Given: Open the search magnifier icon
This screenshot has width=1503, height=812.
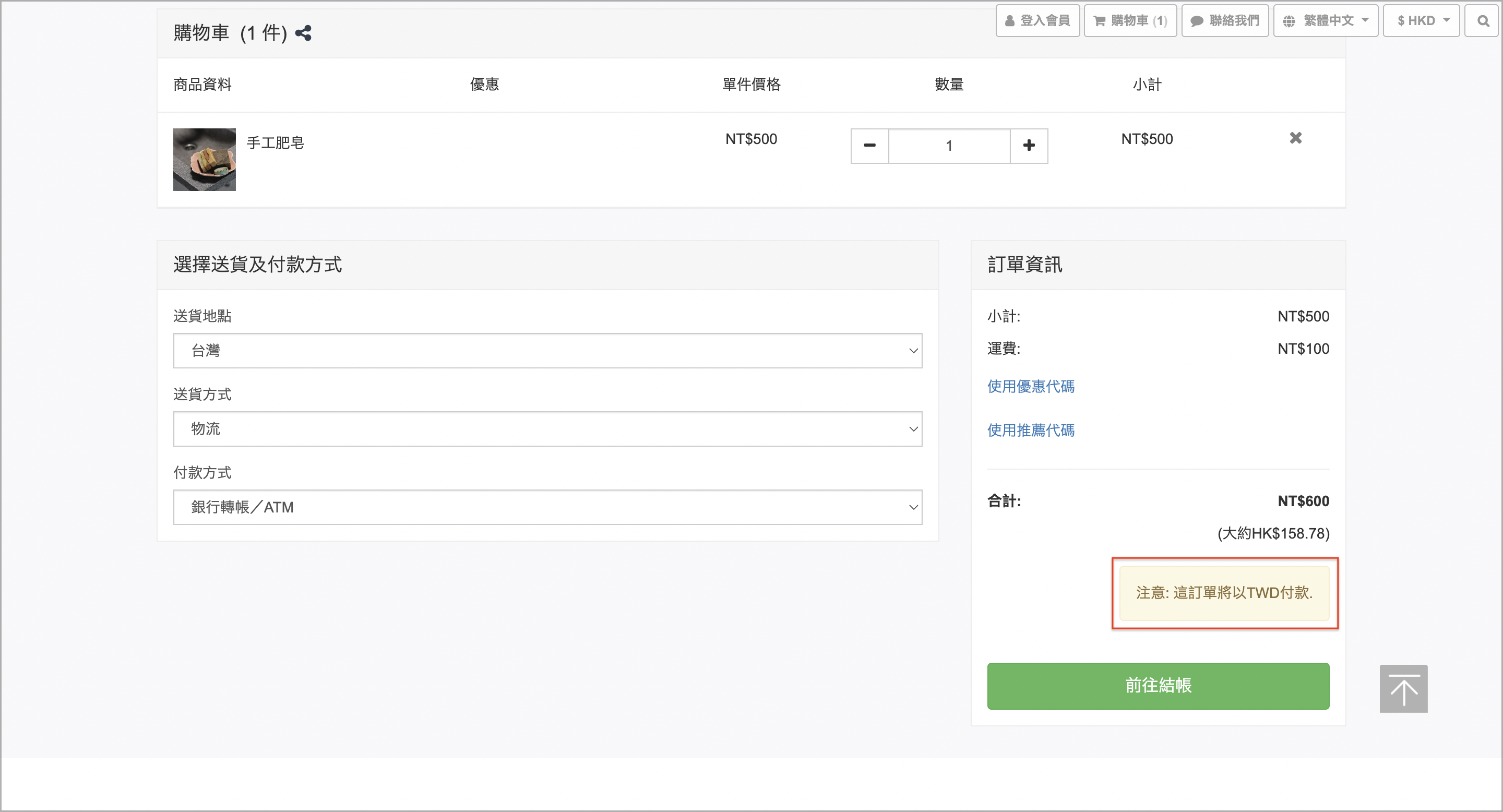Looking at the screenshot, I should click(x=1483, y=21).
